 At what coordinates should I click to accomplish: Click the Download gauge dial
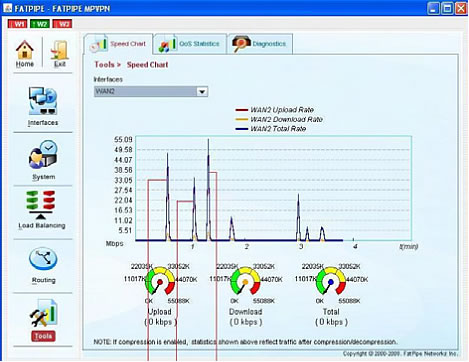point(246,281)
